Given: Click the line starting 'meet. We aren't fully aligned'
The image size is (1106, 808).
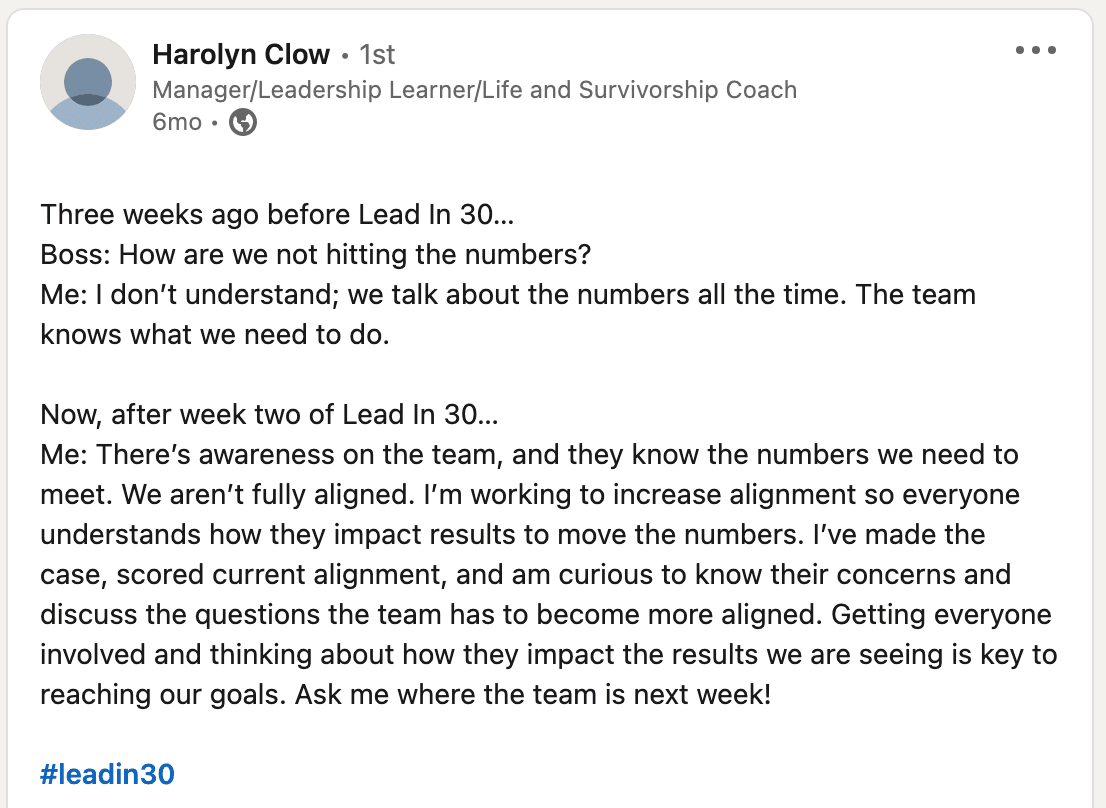Looking at the screenshot, I should tap(530, 494).
